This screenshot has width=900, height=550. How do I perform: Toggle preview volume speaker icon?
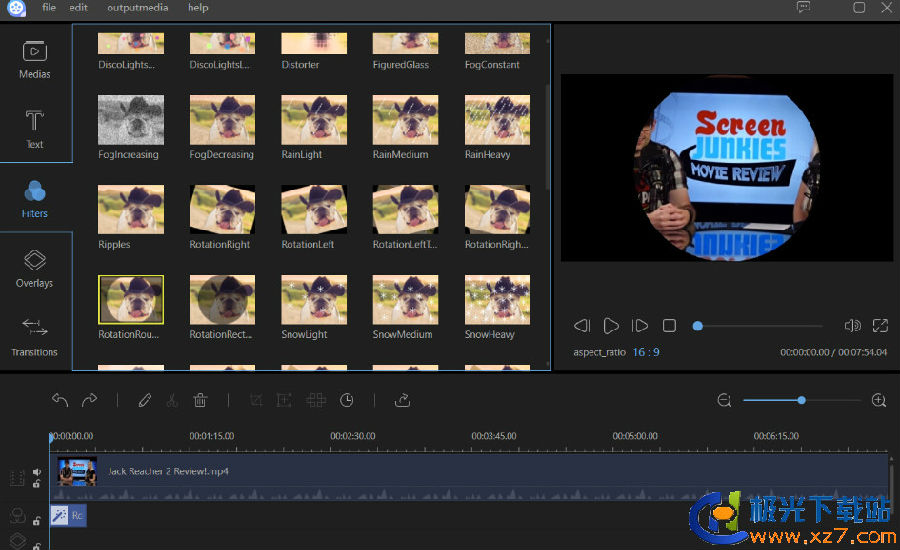[852, 326]
